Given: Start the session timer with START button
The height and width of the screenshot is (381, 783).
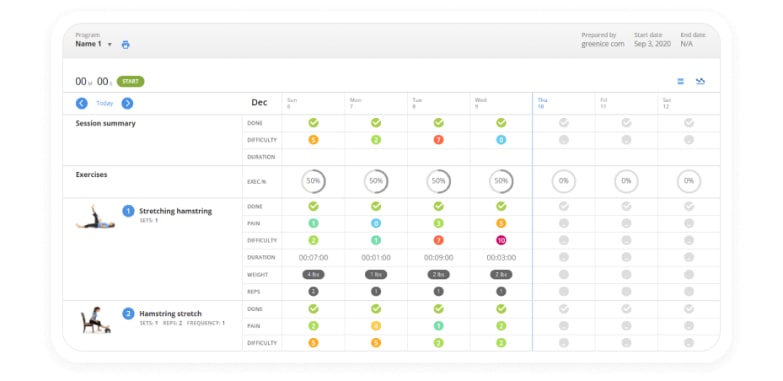Looking at the screenshot, I should [130, 81].
